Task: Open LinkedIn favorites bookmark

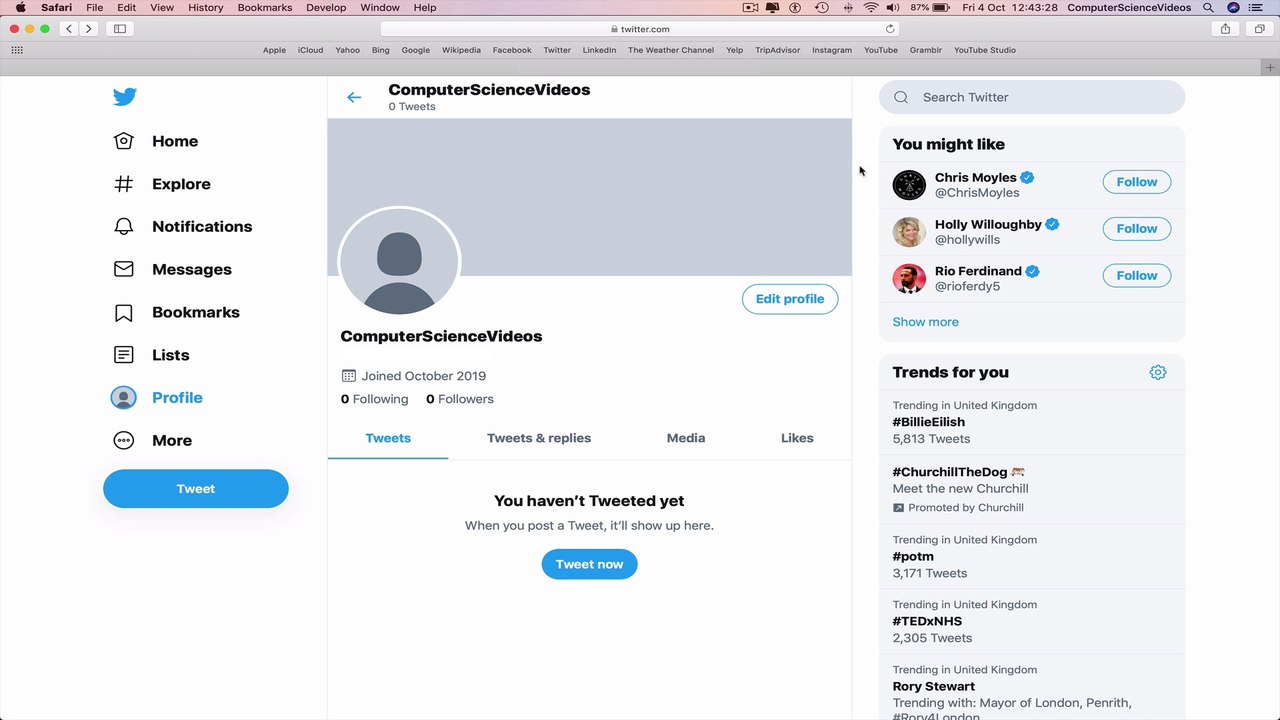Action: [599, 50]
